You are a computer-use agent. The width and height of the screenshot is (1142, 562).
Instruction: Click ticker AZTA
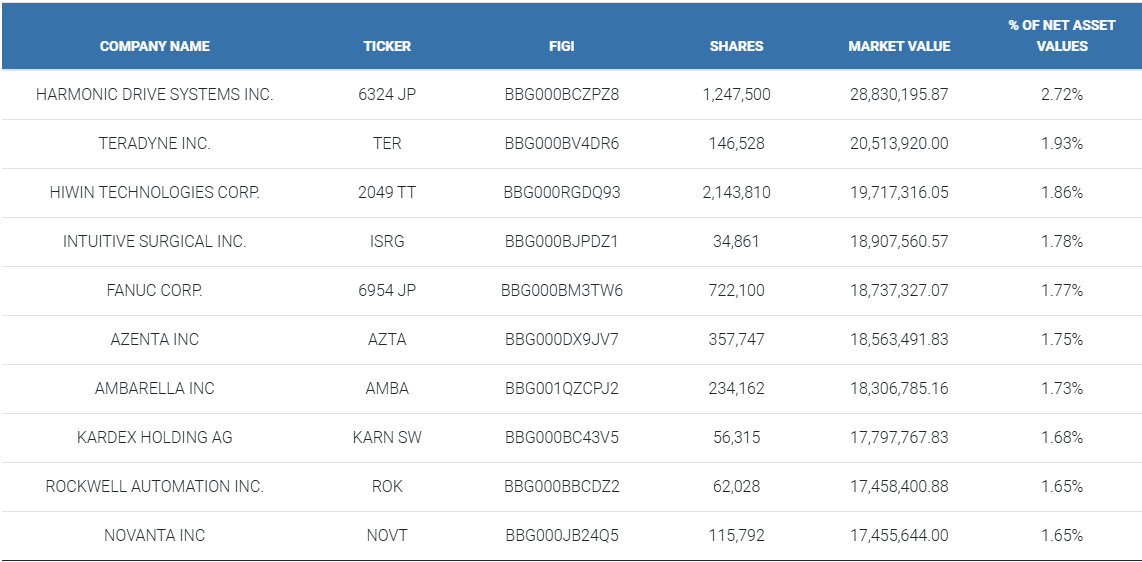point(387,339)
